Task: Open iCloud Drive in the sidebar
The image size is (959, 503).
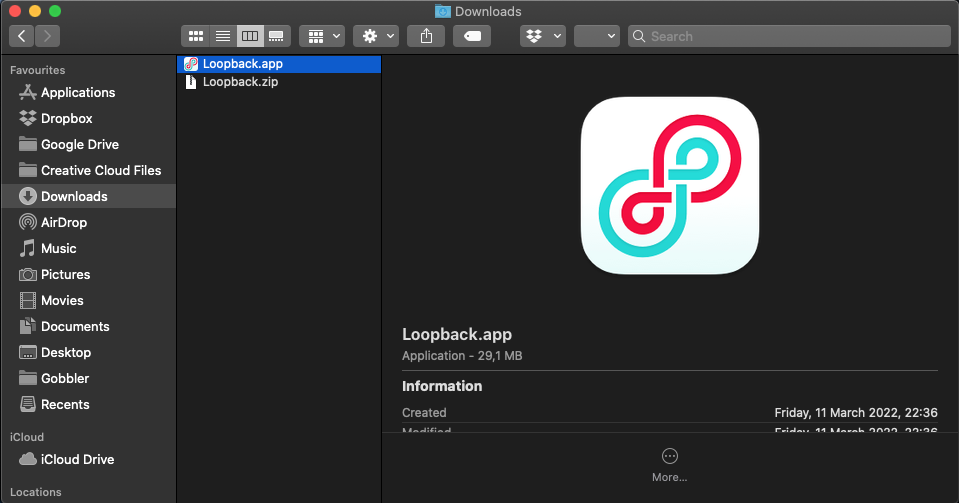Action: (x=89, y=459)
